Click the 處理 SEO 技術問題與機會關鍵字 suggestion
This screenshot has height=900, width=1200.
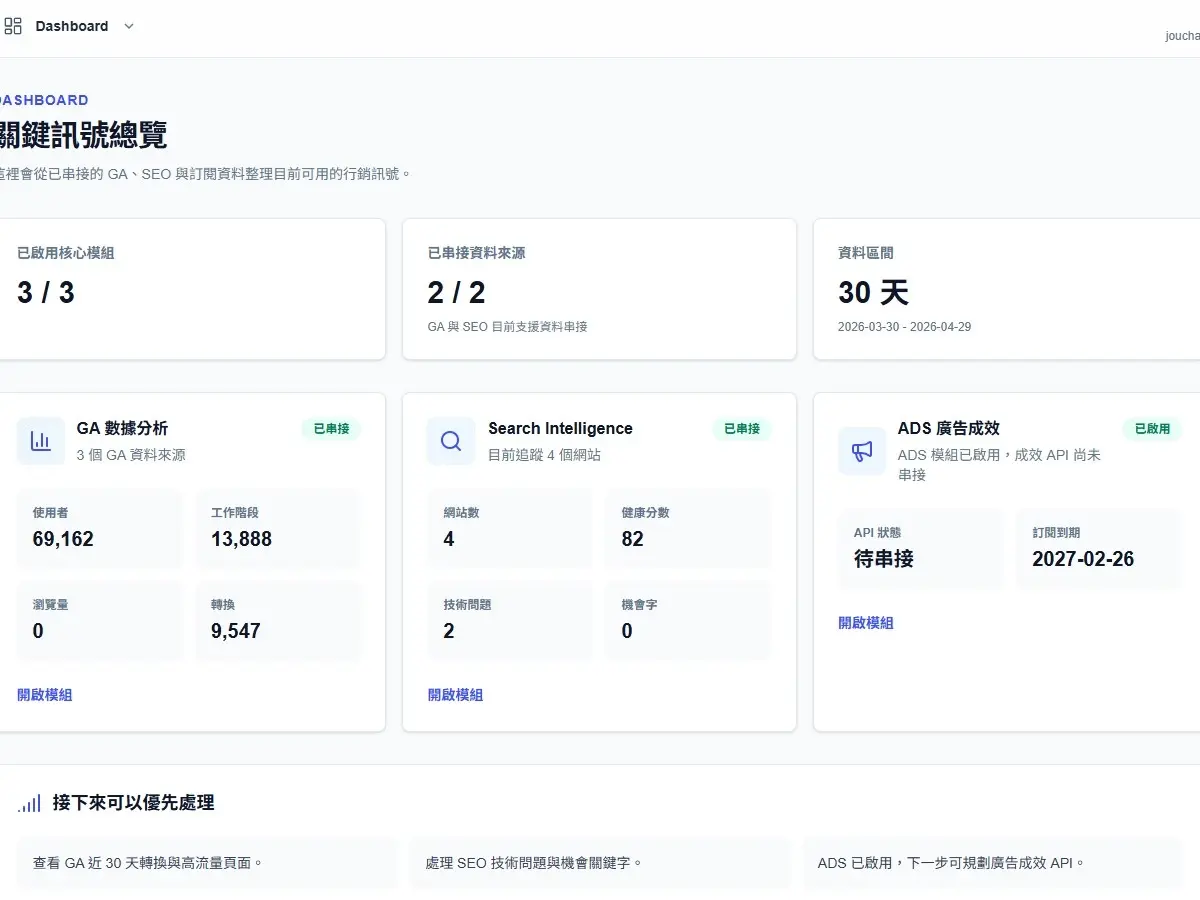point(599,862)
